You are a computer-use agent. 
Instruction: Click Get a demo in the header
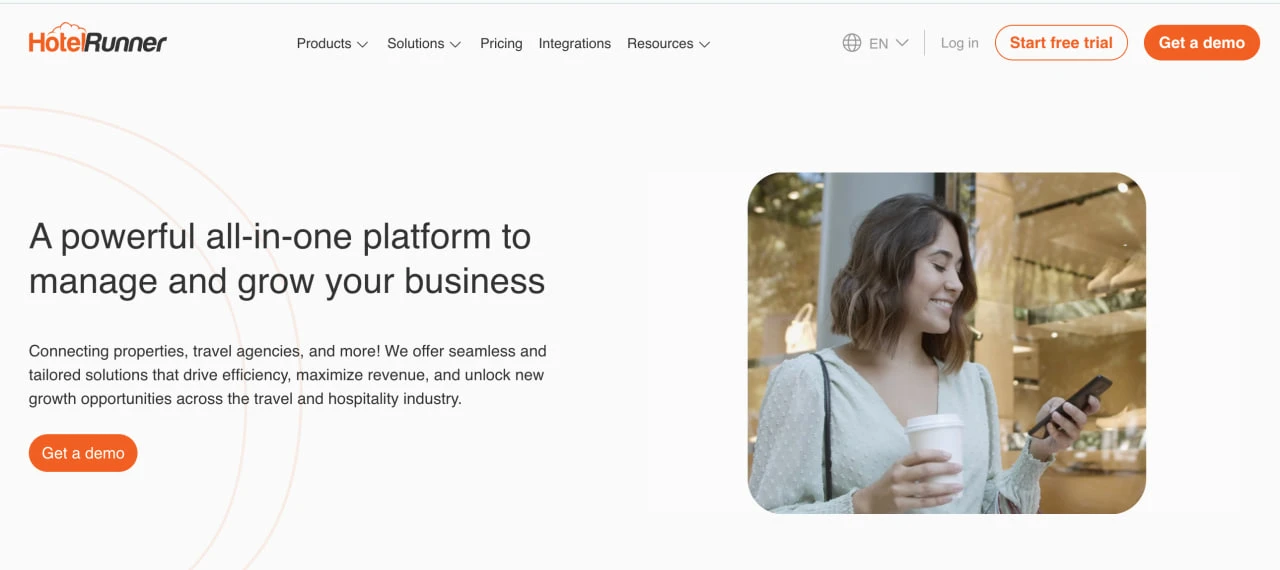coord(1201,43)
